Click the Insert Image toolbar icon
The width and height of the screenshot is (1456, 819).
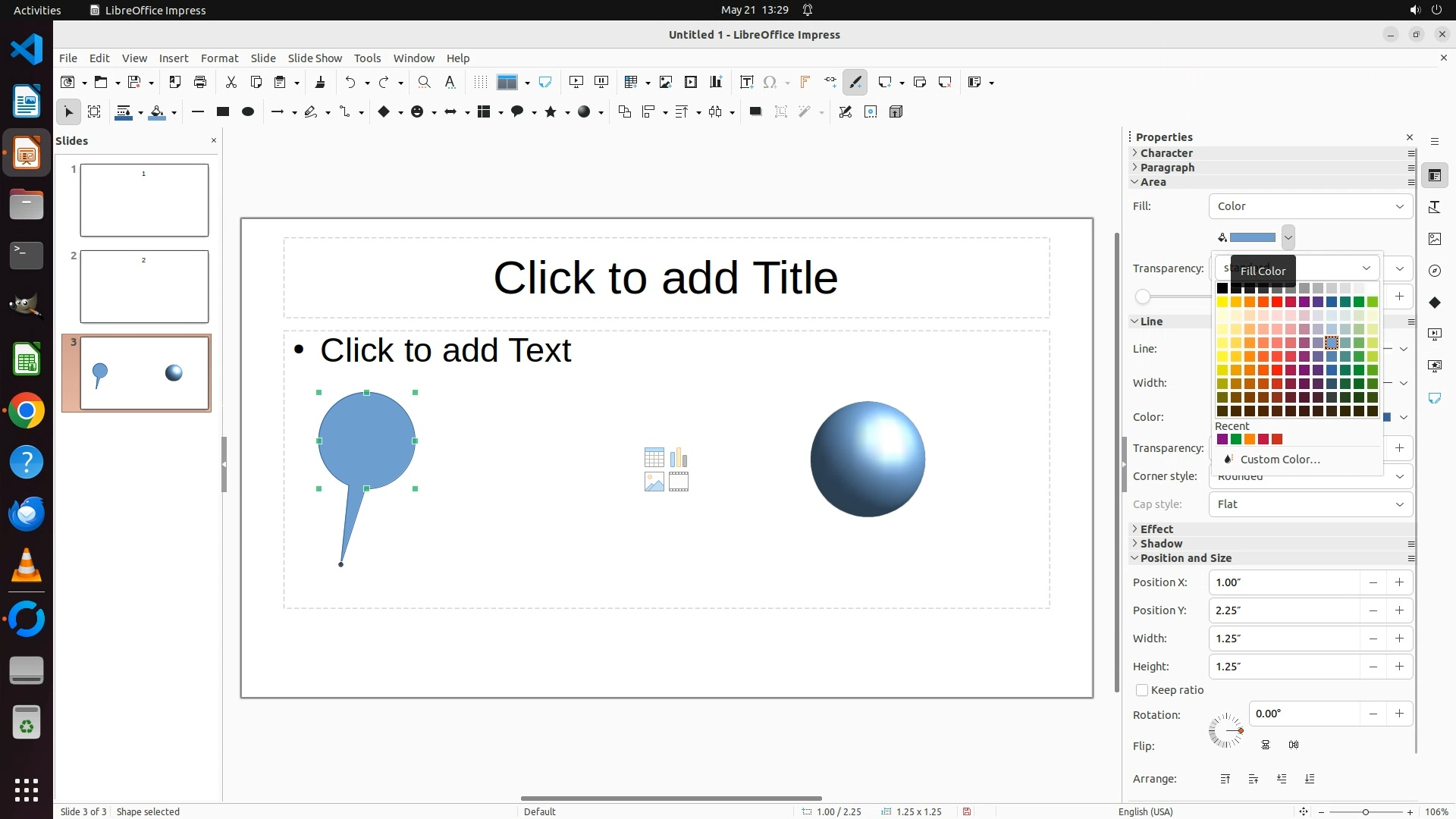tap(665, 82)
